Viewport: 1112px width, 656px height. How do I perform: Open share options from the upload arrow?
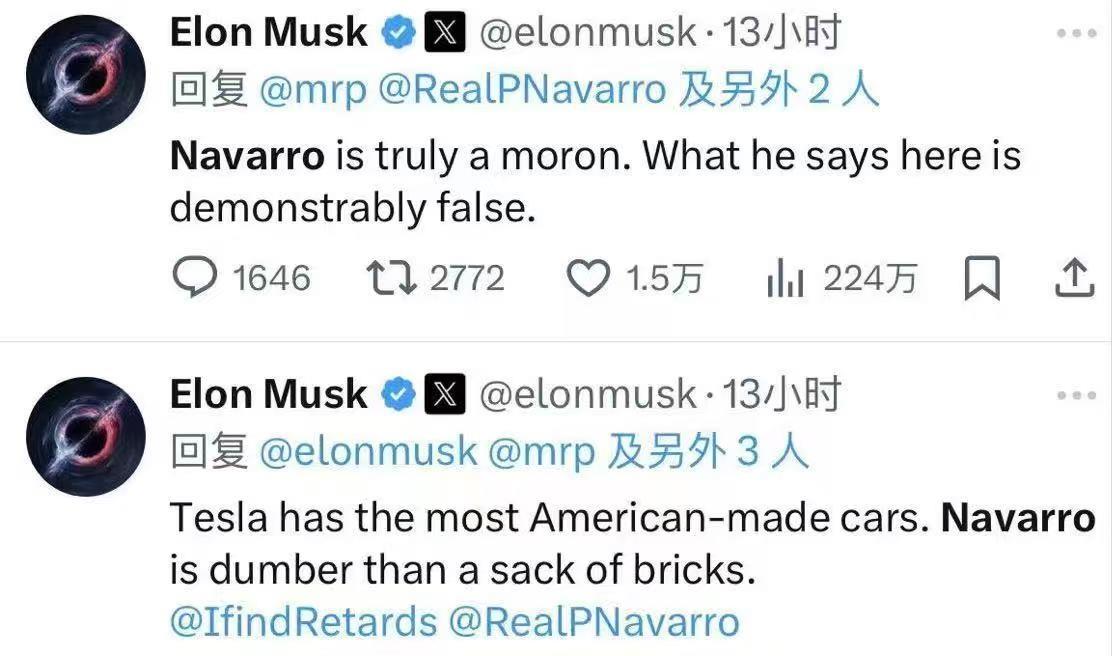(x=1075, y=278)
